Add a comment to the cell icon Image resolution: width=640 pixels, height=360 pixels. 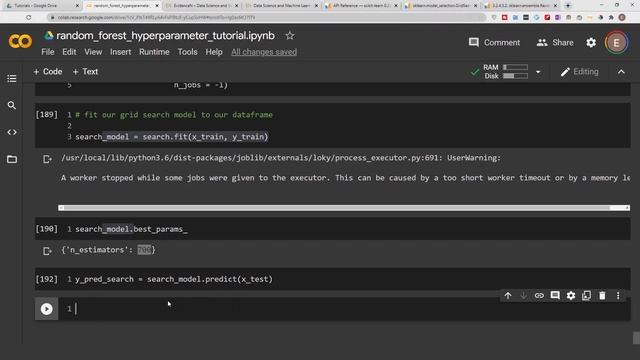click(555, 296)
